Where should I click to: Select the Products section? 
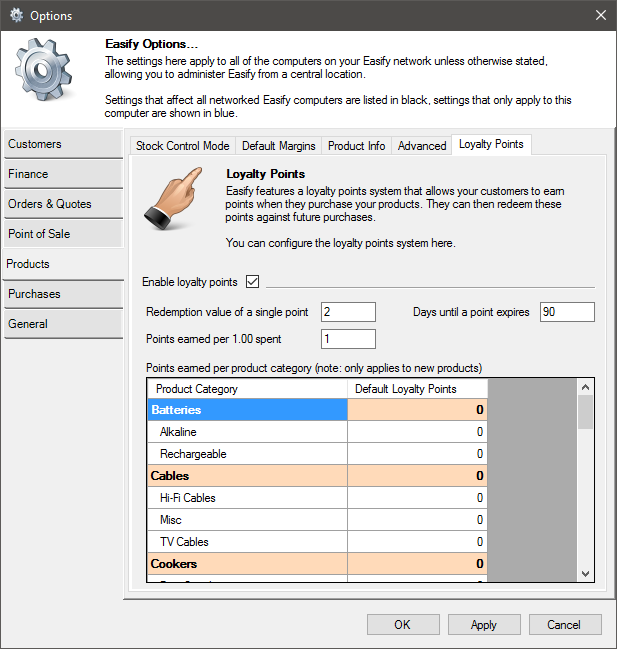coord(63,264)
